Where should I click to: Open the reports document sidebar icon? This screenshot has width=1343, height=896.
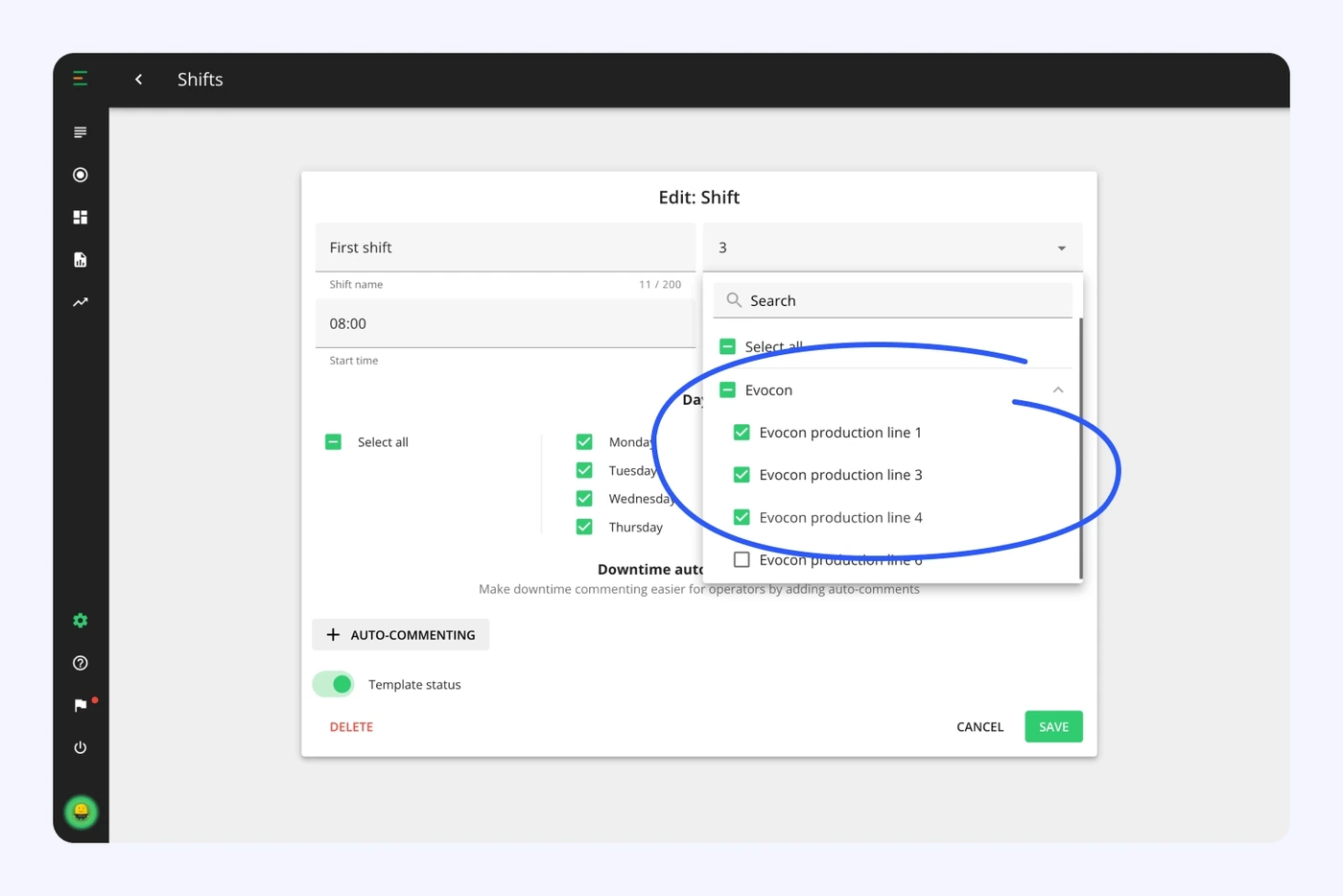pyautogui.click(x=81, y=259)
